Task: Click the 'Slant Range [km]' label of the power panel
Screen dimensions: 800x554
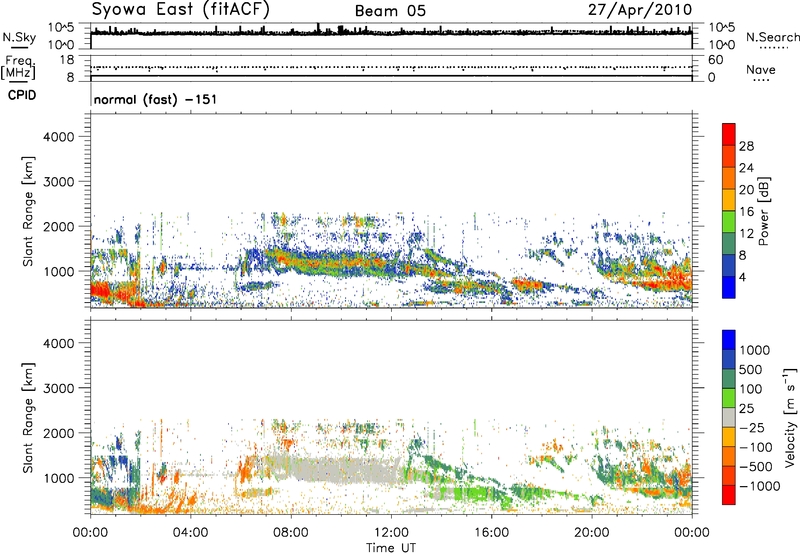Action: click(x=28, y=211)
